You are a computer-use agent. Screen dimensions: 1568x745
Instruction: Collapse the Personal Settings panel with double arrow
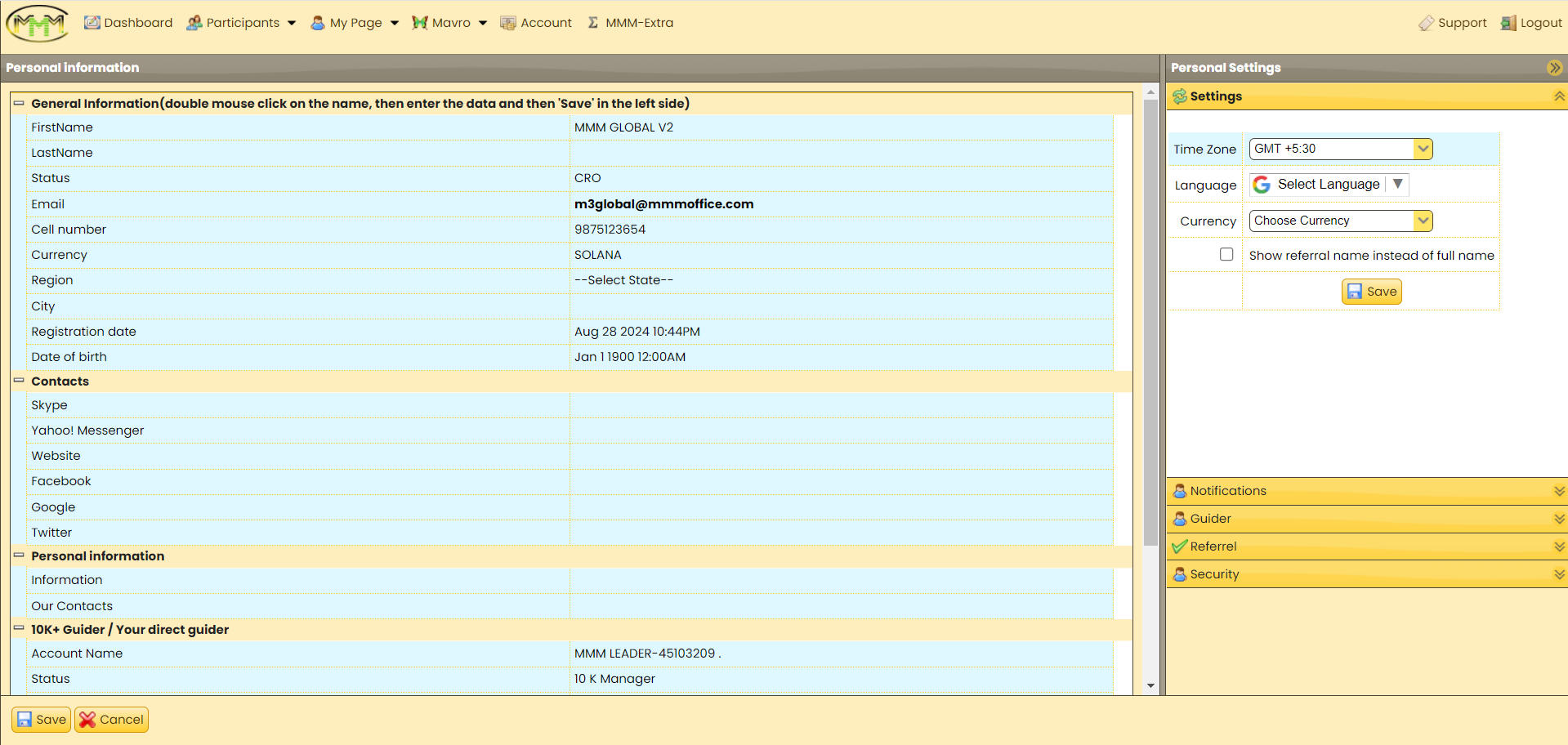1555,68
